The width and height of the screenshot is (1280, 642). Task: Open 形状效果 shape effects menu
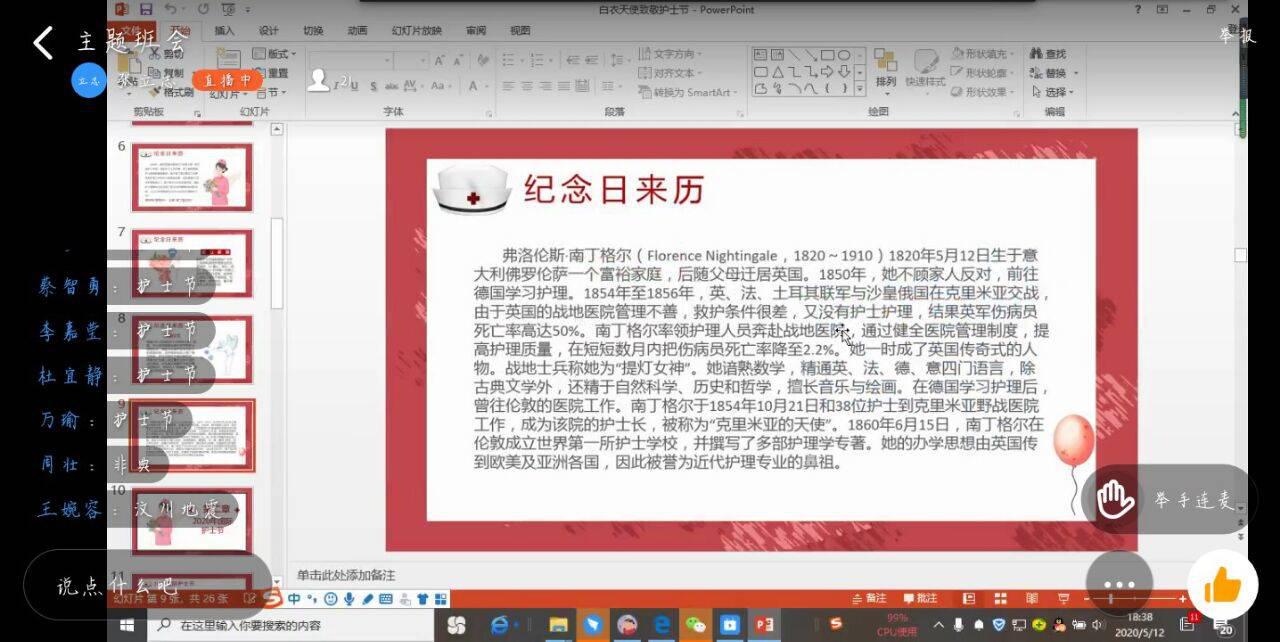point(982,92)
